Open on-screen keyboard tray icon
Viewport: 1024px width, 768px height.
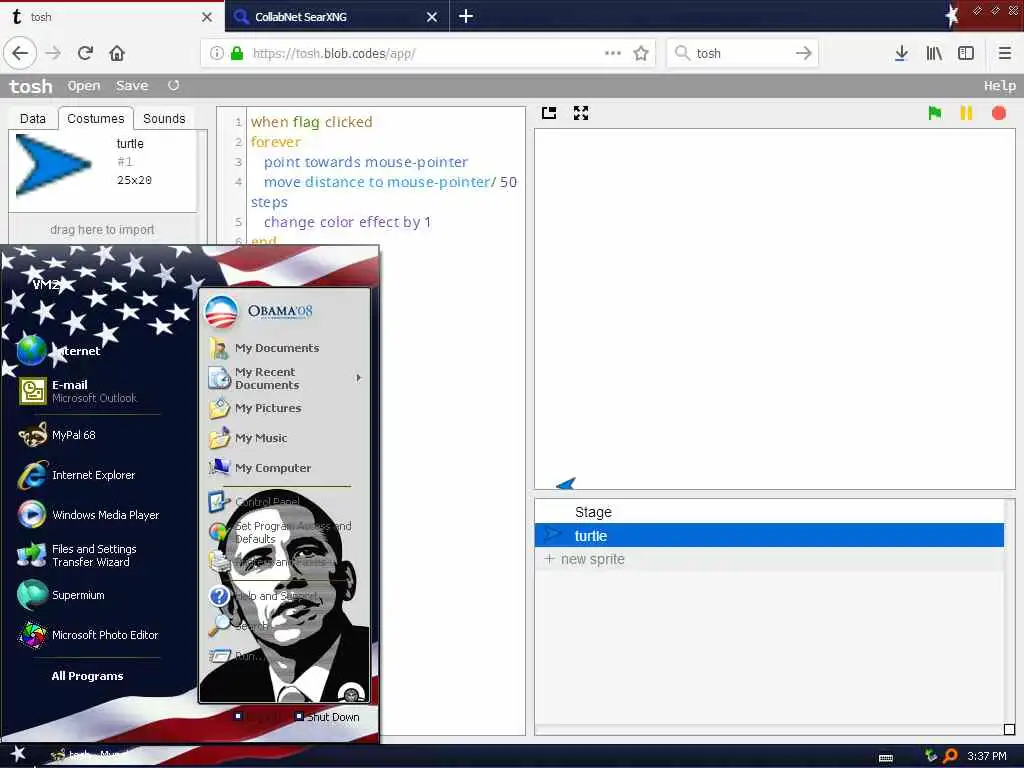[886, 758]
